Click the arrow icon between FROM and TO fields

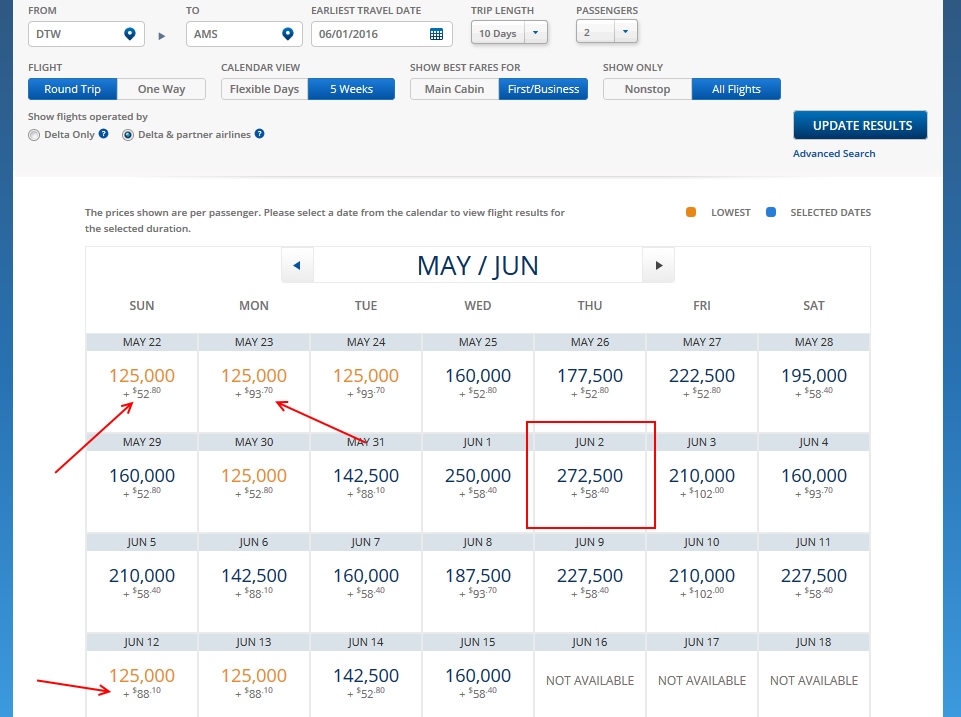point(160,33)
